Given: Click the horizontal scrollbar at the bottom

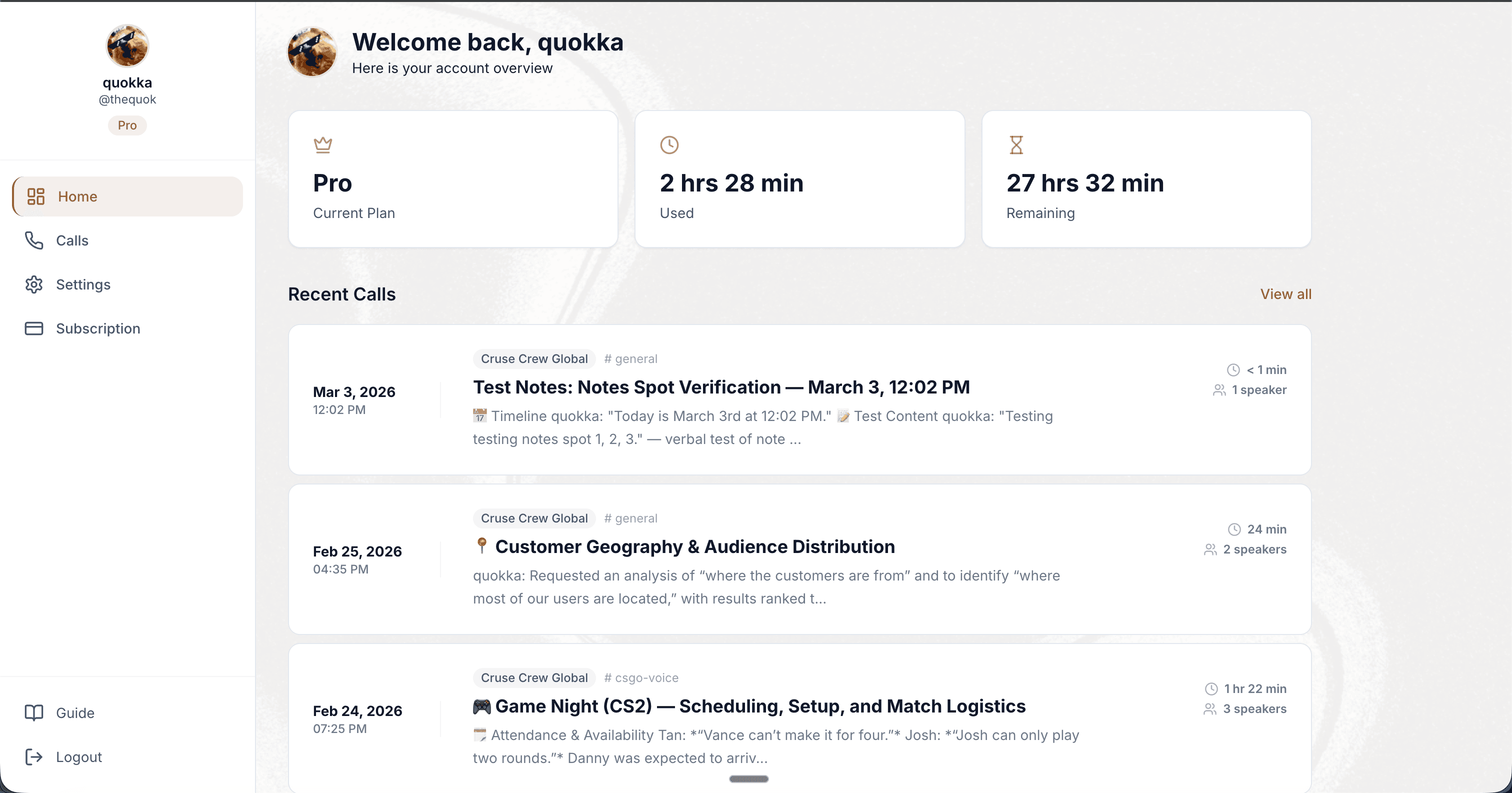Looking at the screenshot, I should click(x=748, y=779).
